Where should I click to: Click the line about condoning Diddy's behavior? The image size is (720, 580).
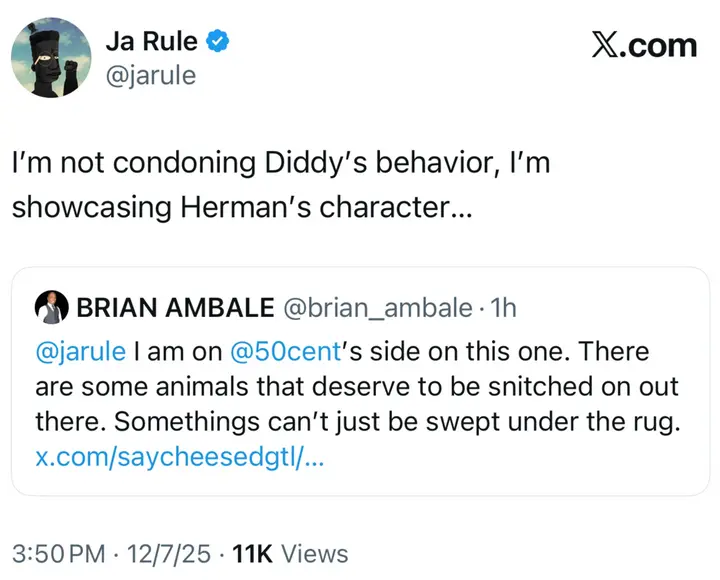[x=281, y=163]
